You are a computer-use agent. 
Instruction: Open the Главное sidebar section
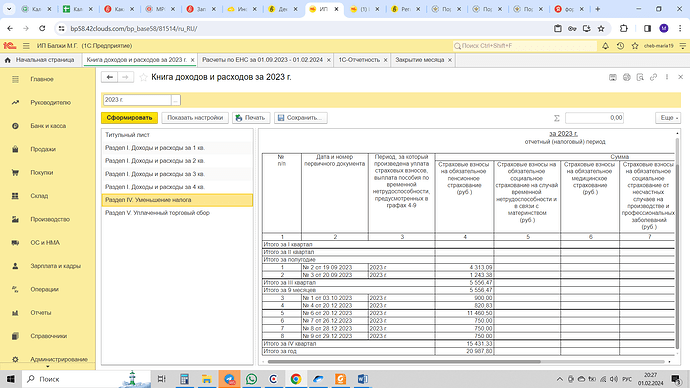(x=42, y=79)
